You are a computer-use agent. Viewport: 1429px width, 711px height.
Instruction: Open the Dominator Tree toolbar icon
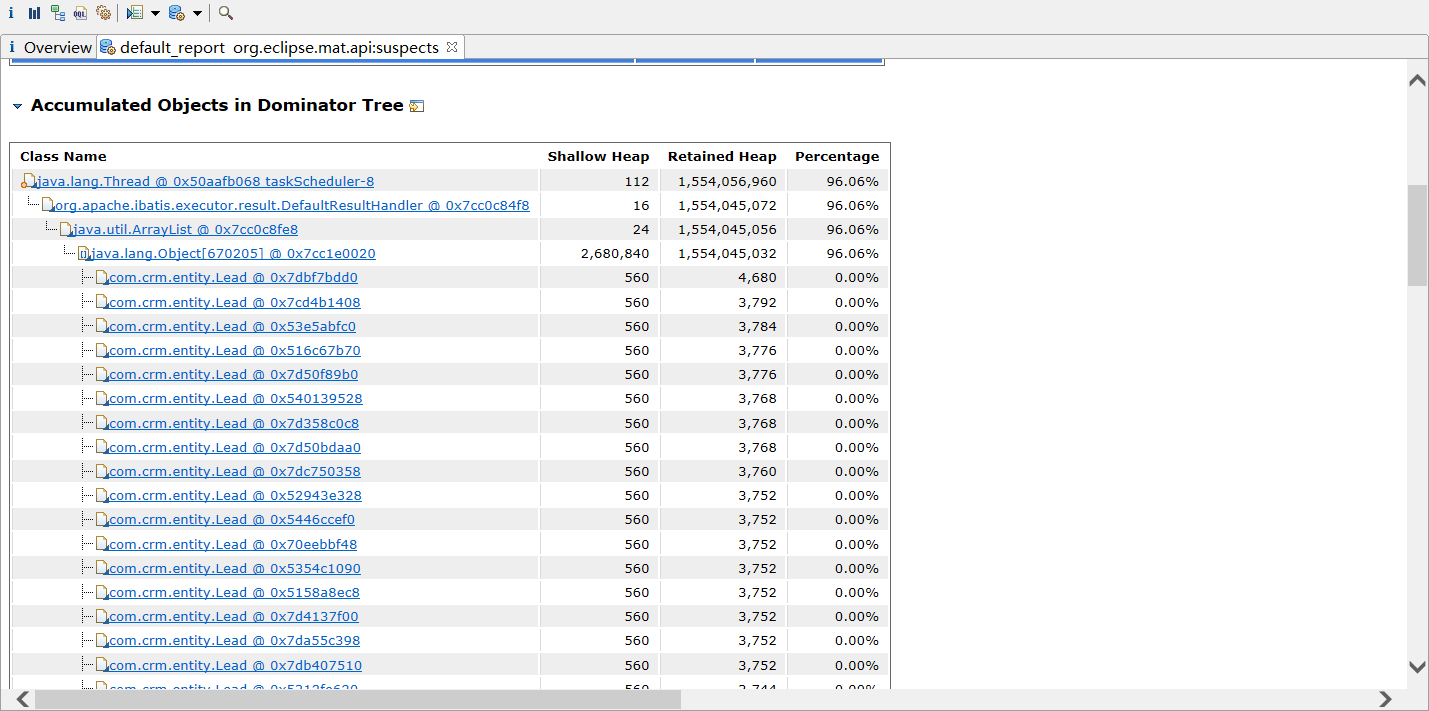58,13
